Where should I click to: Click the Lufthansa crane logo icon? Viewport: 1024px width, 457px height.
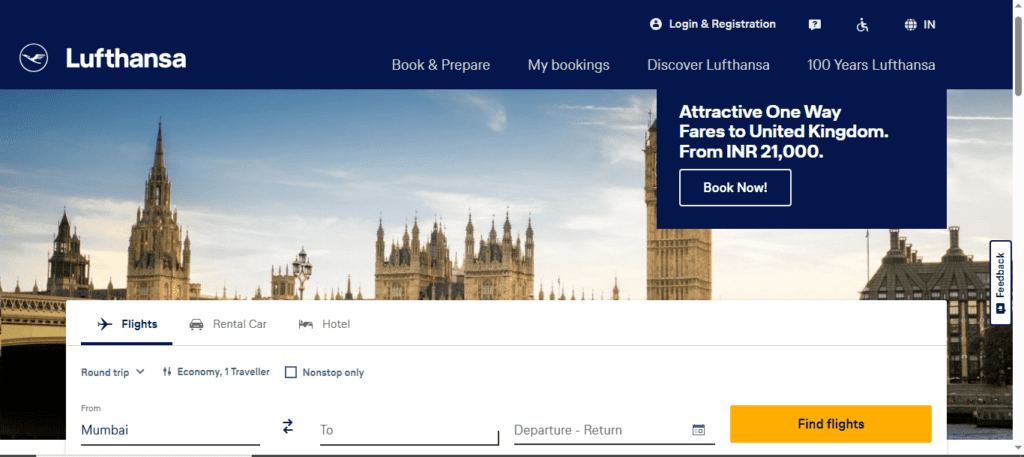point(33,58)
